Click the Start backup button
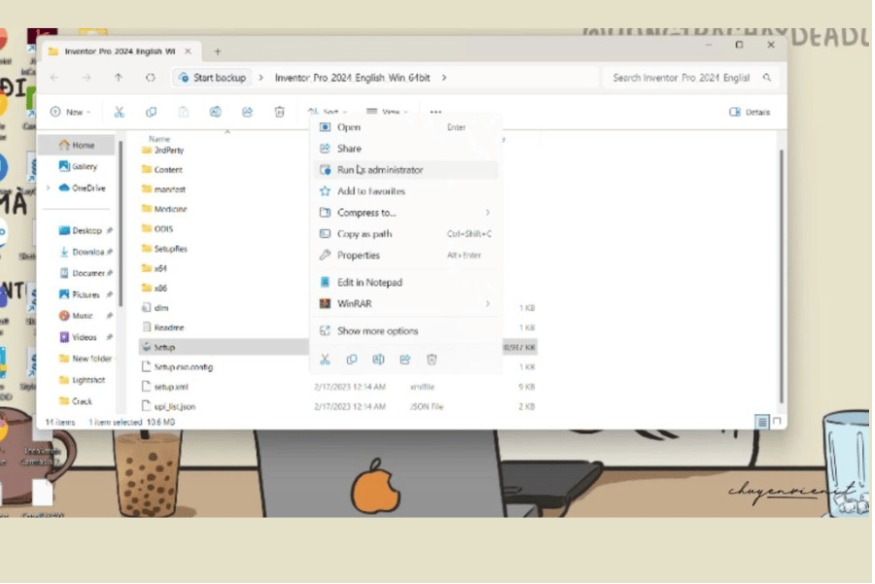 coord(212,77)
